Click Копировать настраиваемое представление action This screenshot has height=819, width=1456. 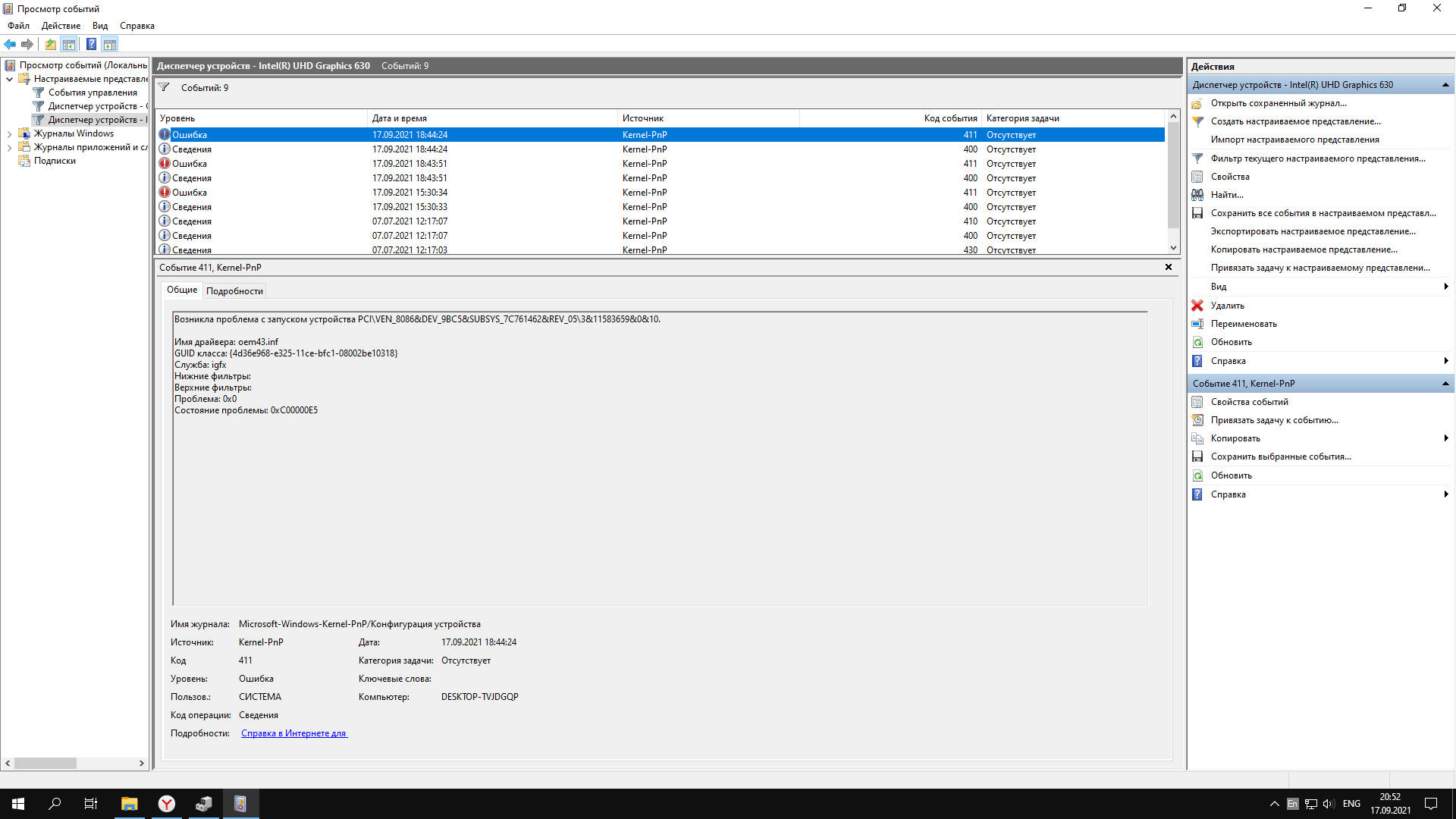pyautogui.click(x=1304, y=249)
